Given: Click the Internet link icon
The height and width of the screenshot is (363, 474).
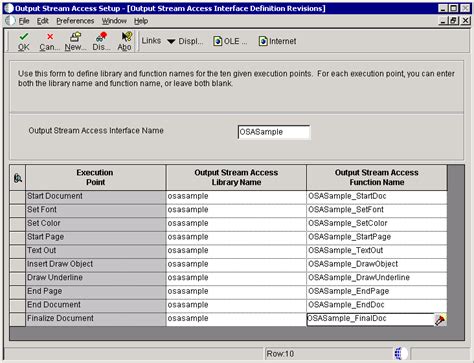Looking at the screenshot, I should click(x=263, y=41).
